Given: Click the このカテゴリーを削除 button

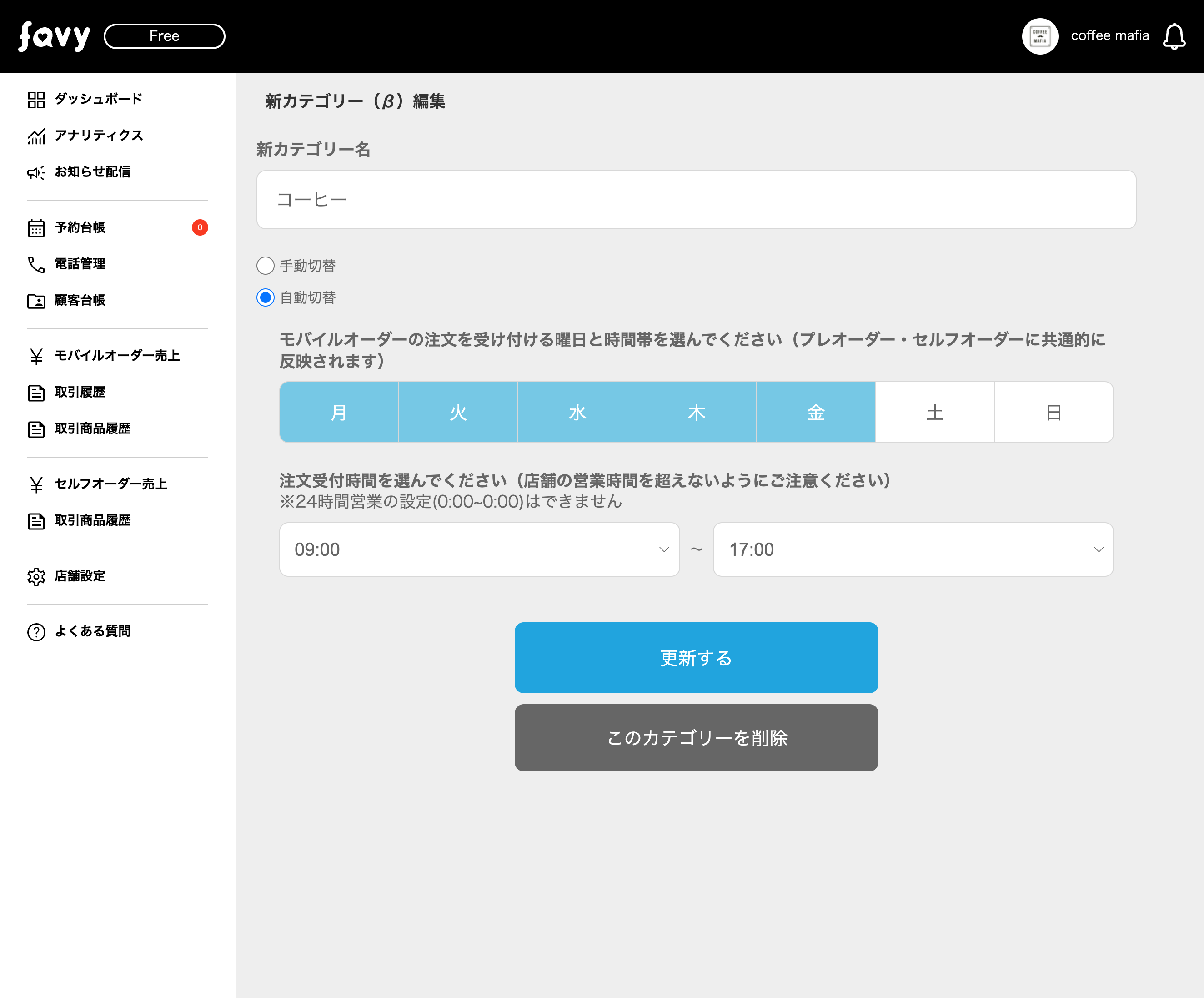Looking at the screenshot, I should click(696, 738).
